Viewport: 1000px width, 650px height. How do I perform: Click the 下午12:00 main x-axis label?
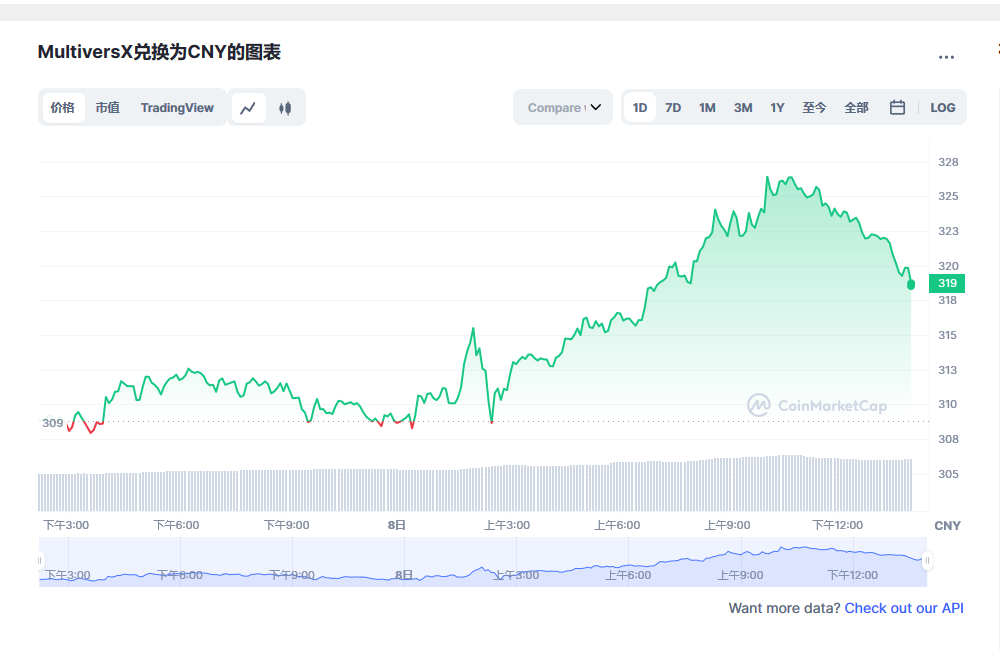tap(837, 525)
